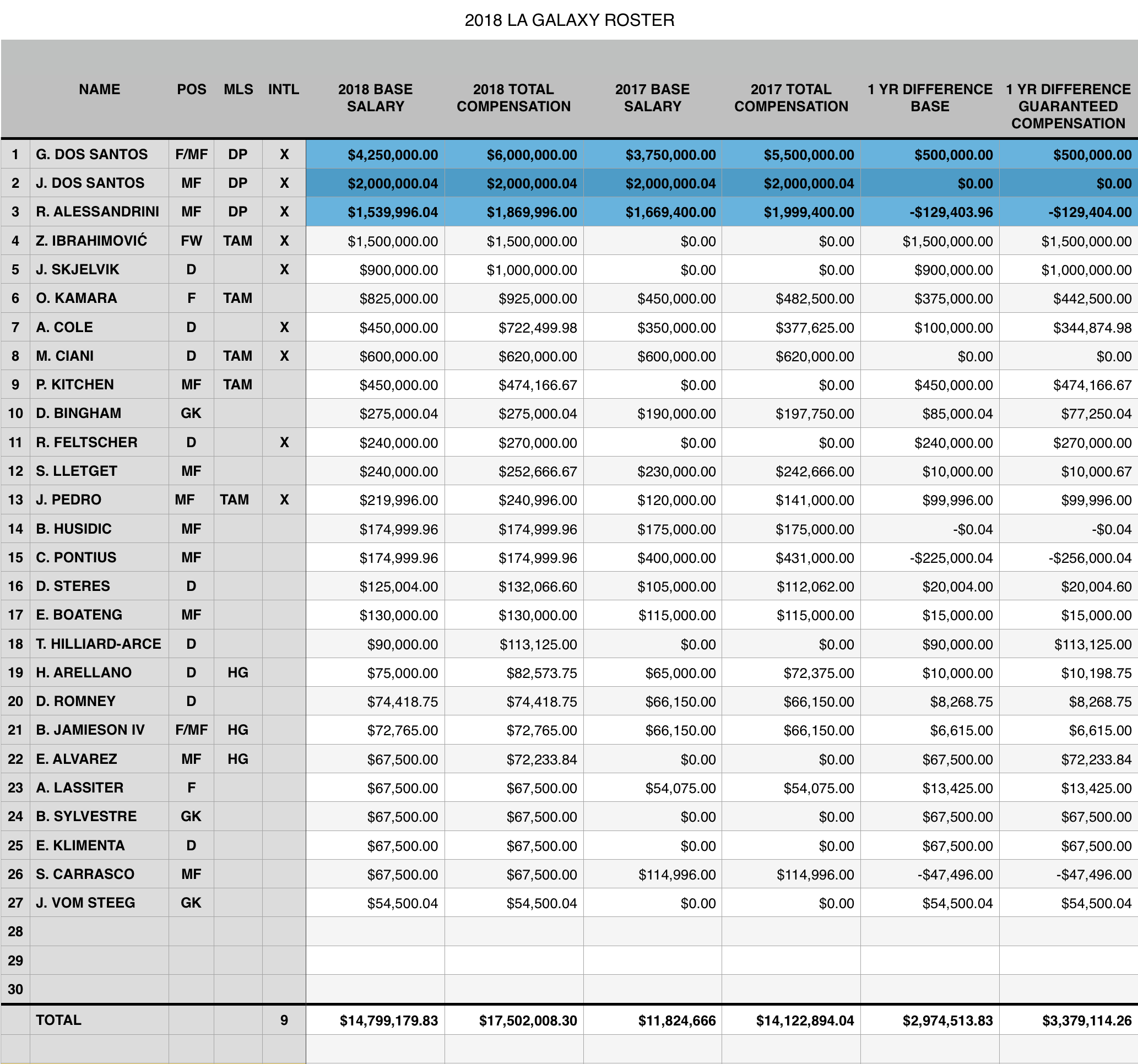Click the R. FELTSCHER name cell
Screen dimensions: 1138x1064
[100, 442]
